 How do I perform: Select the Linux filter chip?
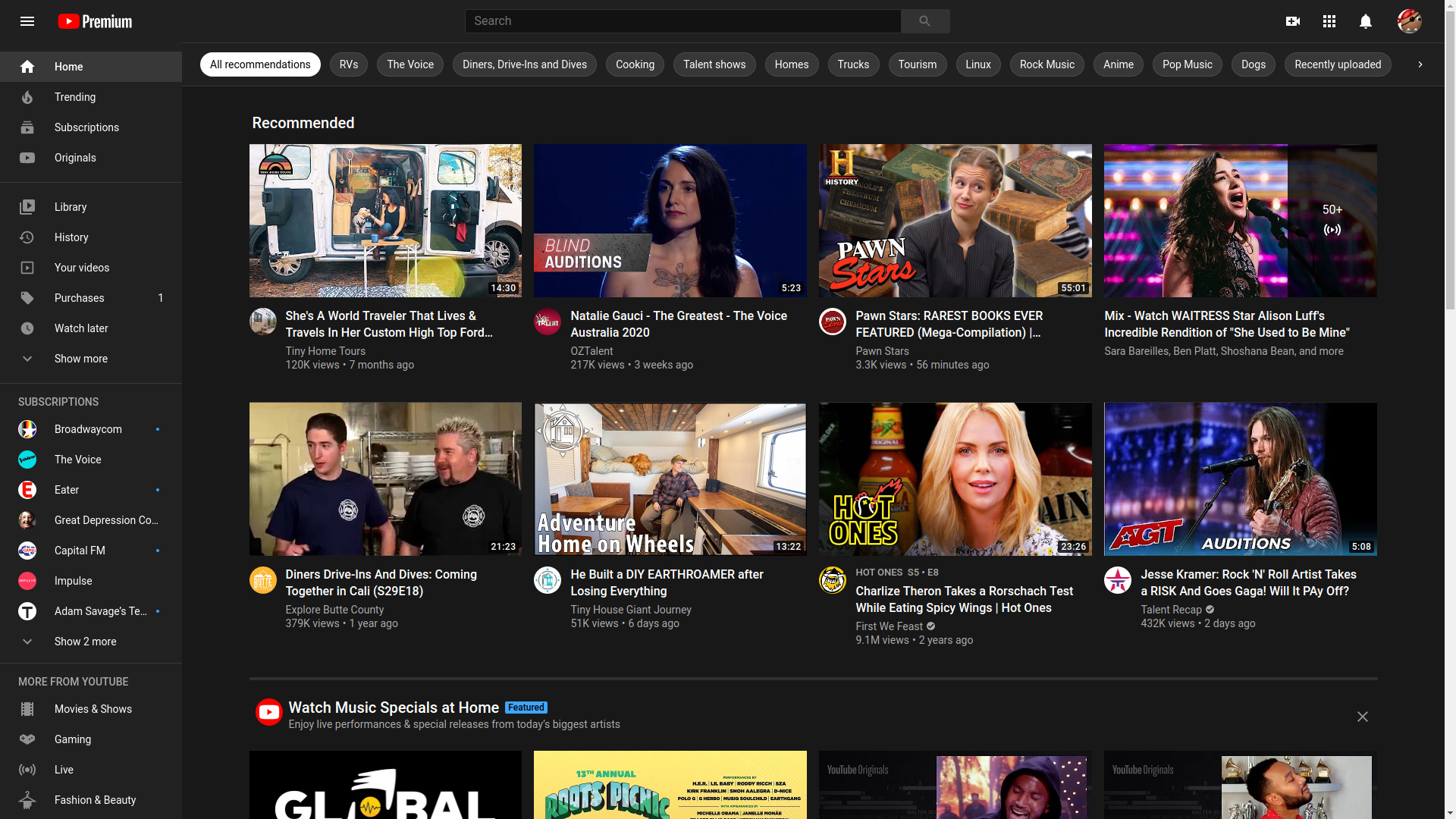pos(978,64)
